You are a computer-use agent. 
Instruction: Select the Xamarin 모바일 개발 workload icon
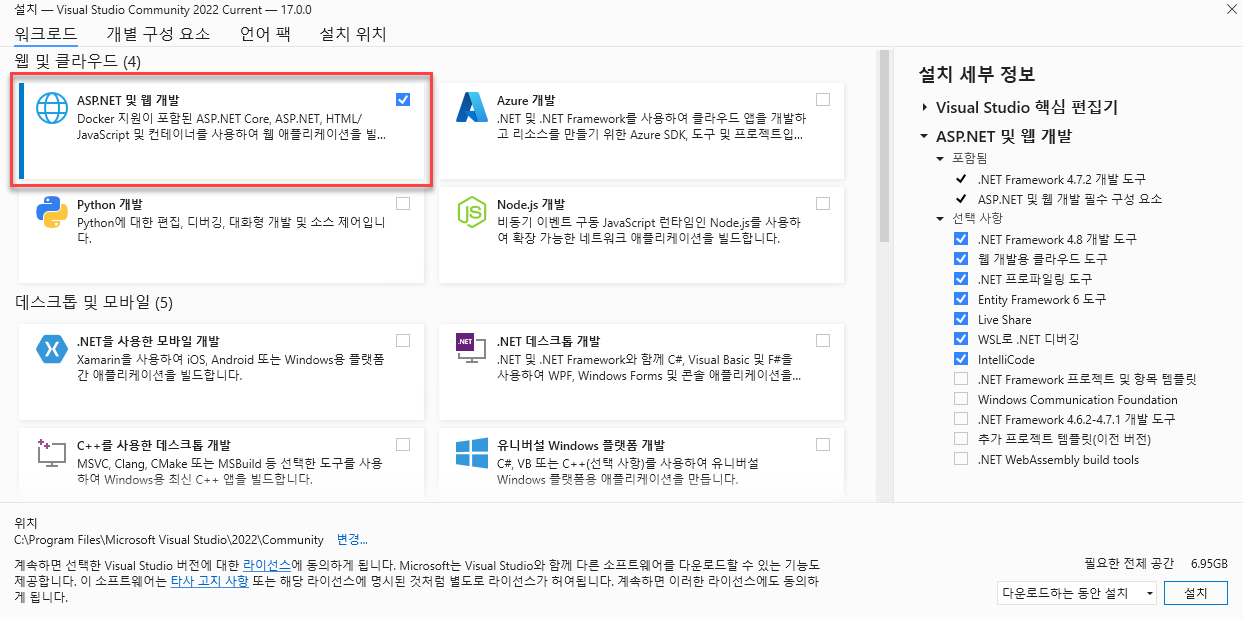[51, 347]
